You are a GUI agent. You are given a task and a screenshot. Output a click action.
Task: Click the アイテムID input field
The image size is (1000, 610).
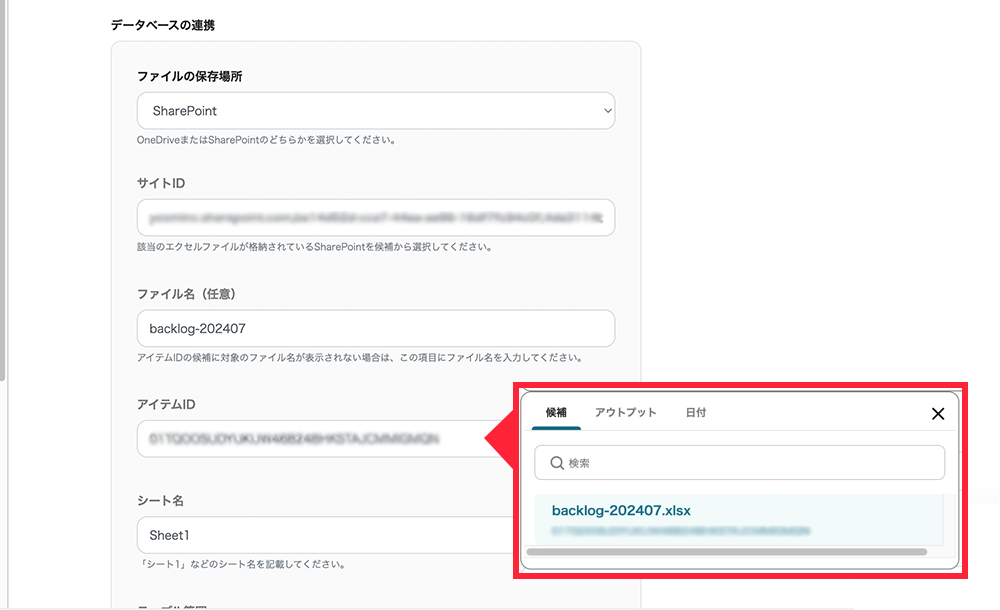tap(325, 438)
